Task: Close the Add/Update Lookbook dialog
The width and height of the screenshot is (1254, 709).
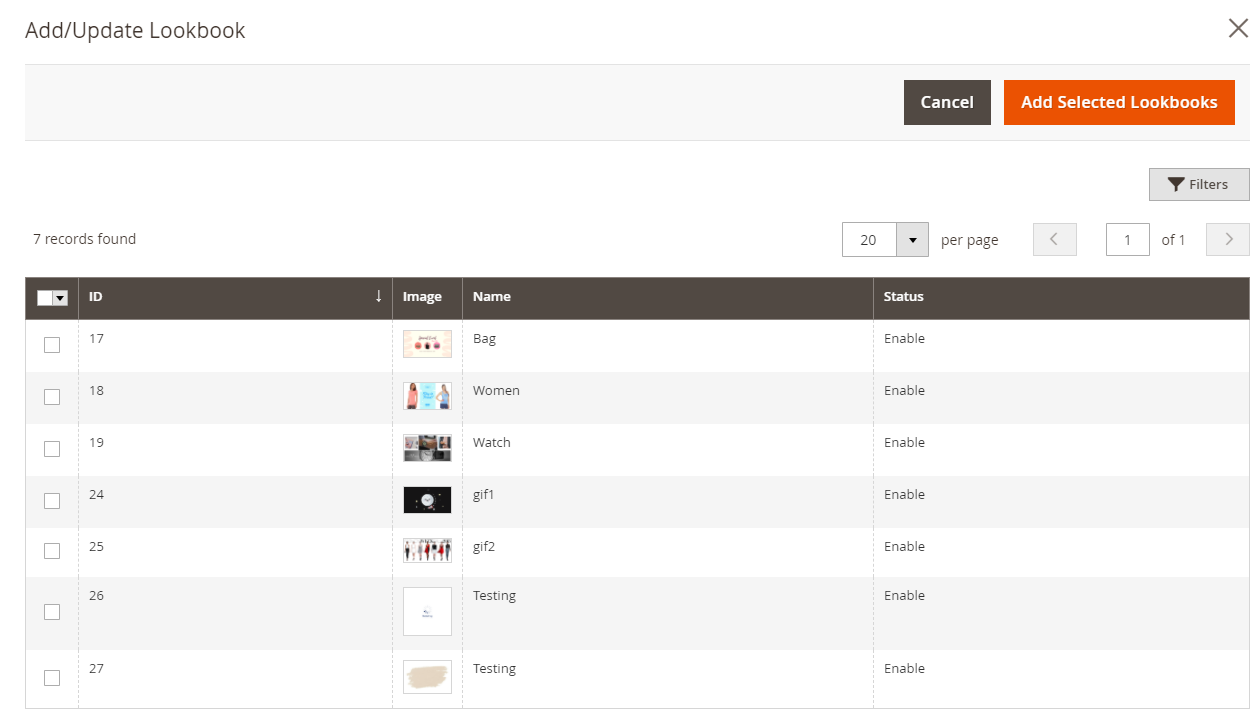Action: click(1238, 28)
